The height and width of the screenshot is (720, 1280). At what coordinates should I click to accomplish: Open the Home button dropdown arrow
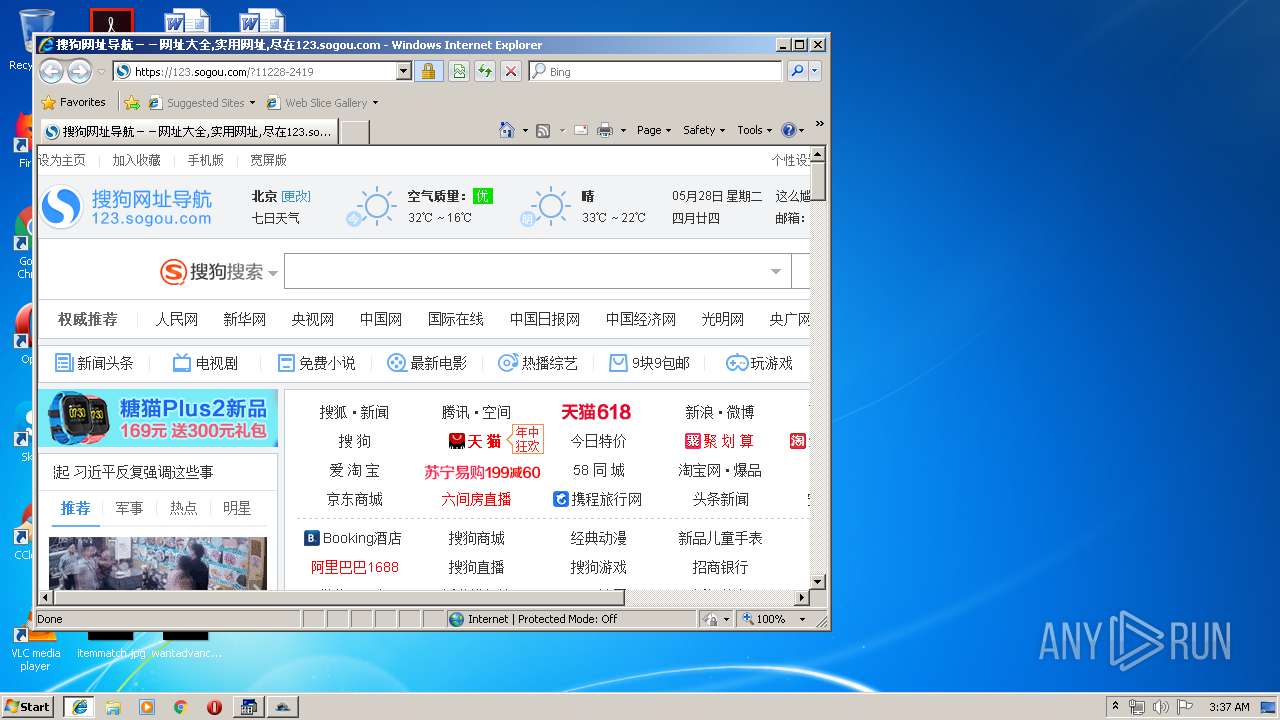pos(525,130)
